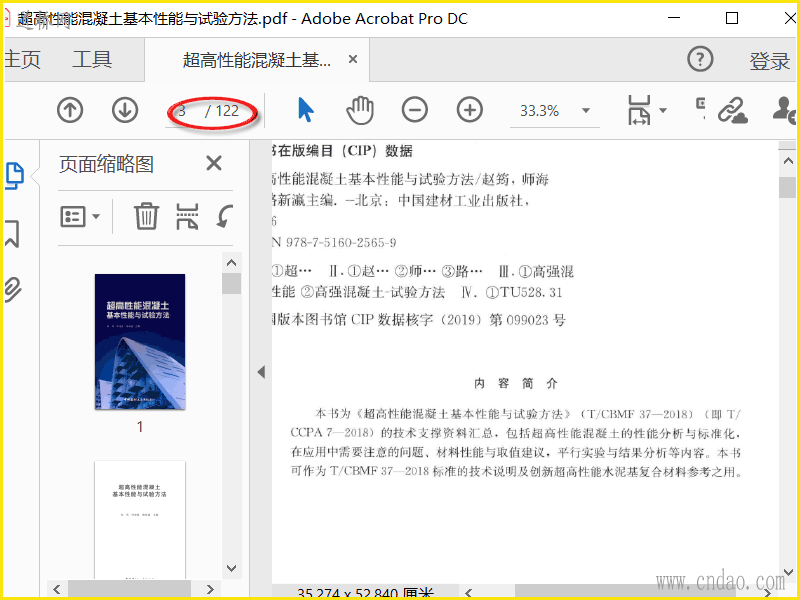The width and height of the screenshot is (800, 600).
Task: Go to next page with down arrow
Action: pos(125,110)
